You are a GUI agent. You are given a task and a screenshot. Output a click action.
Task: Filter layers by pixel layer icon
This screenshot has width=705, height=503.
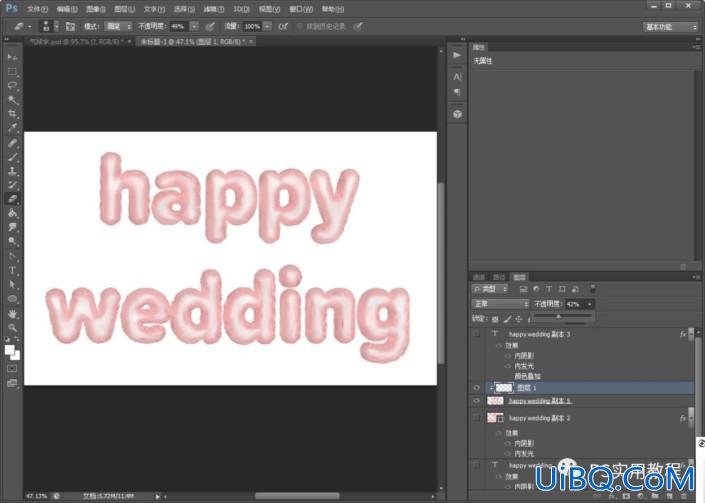coord(523,289)
